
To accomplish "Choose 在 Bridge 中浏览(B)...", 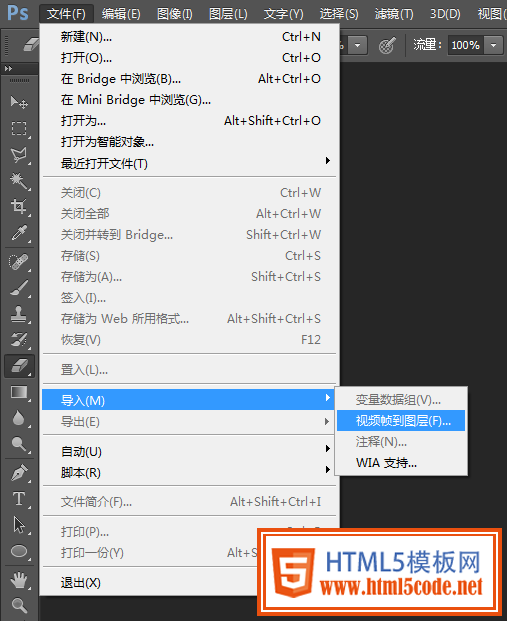I will pos(189,79).
